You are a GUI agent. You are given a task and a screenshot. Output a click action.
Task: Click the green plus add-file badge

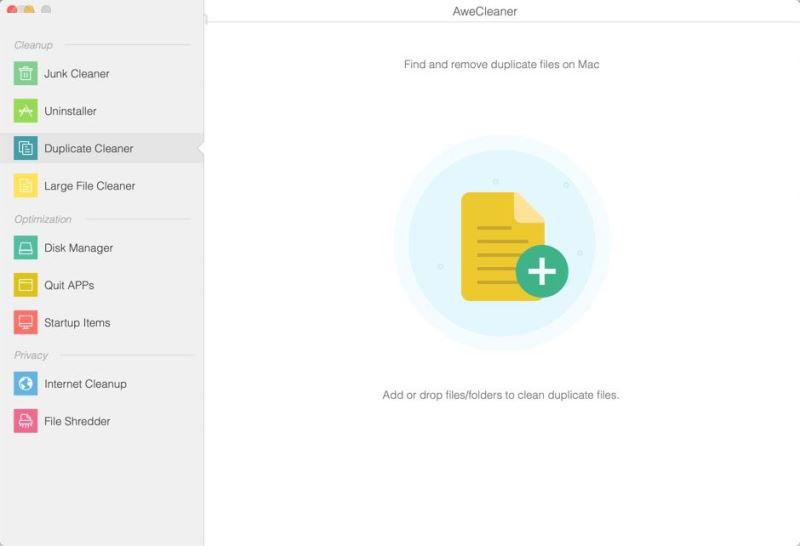(x=542, y=271)
